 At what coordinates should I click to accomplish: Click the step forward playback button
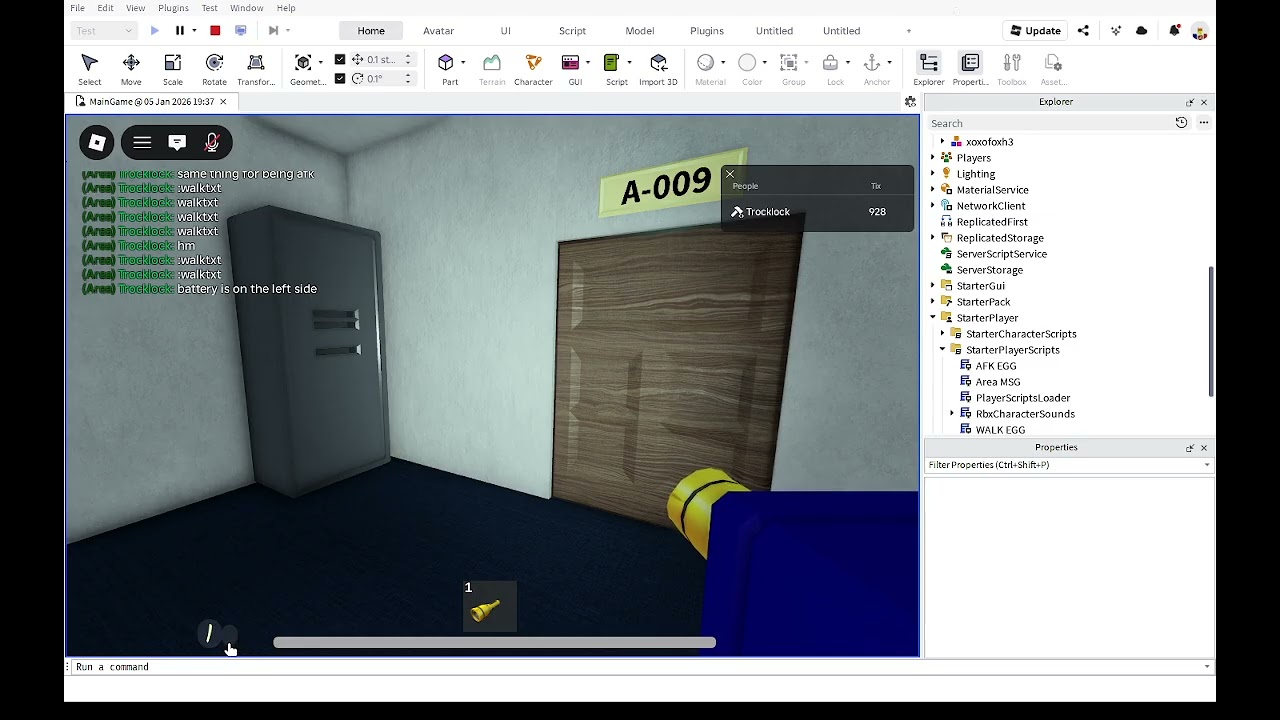coord(273,31)
